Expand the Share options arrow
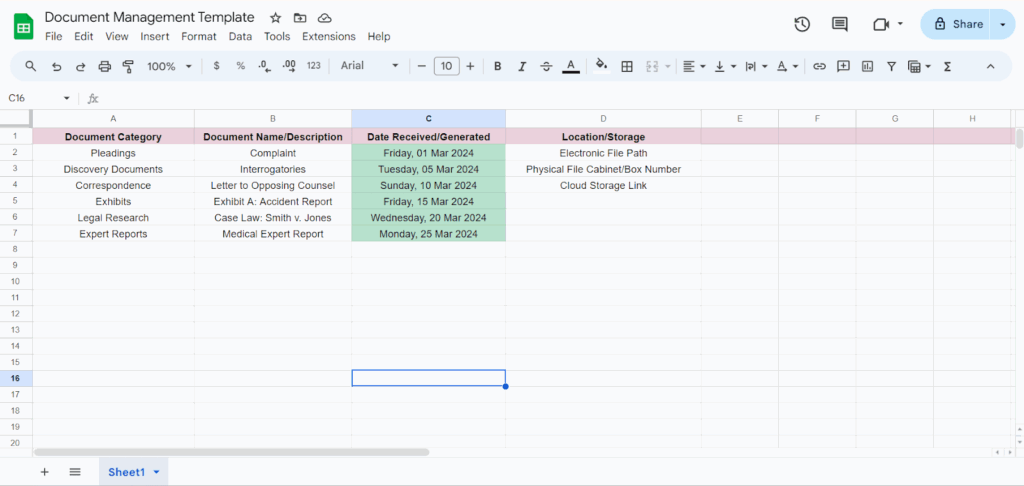The width and height of the screenshot is (1024, 486). (1003, 24)
